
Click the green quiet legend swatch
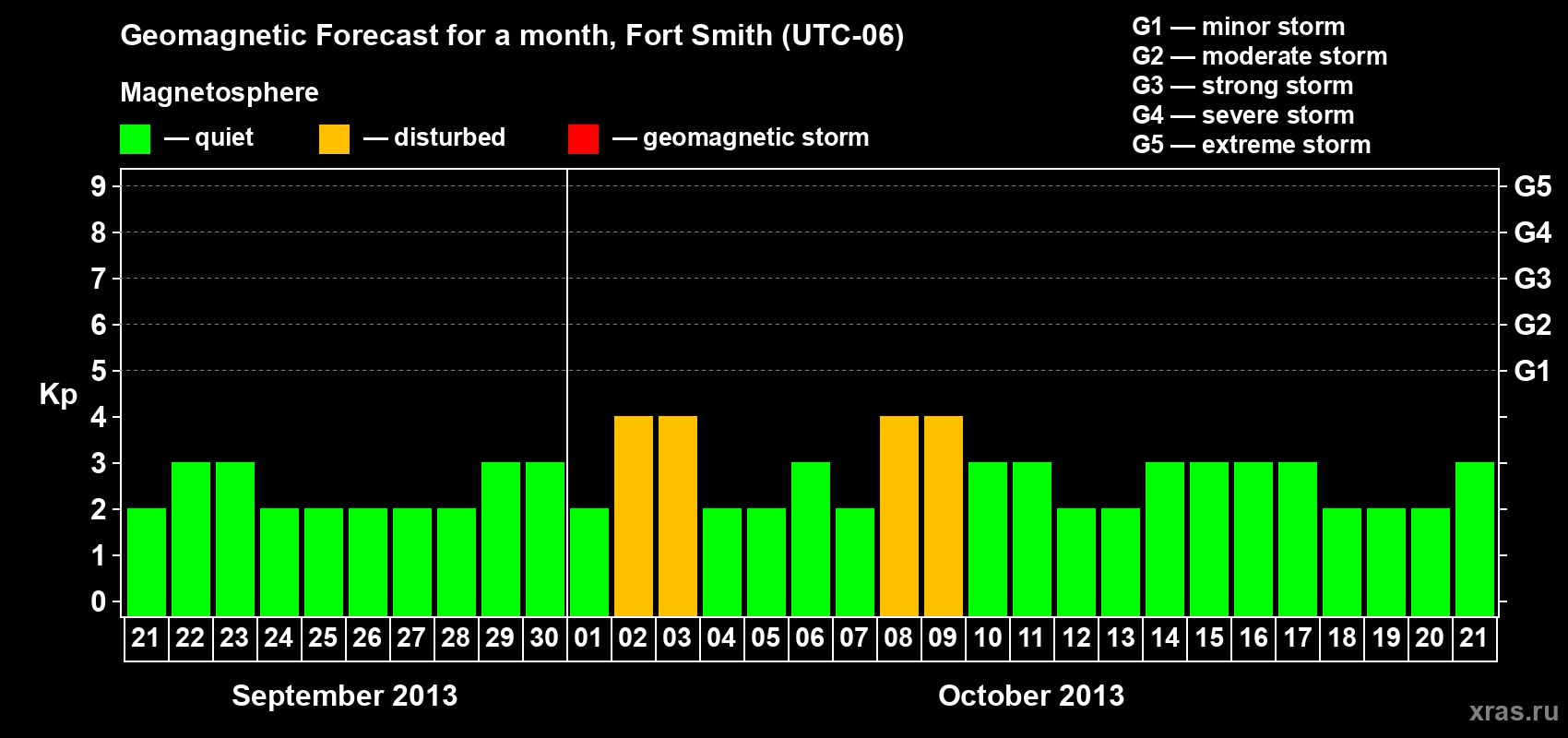135,139
